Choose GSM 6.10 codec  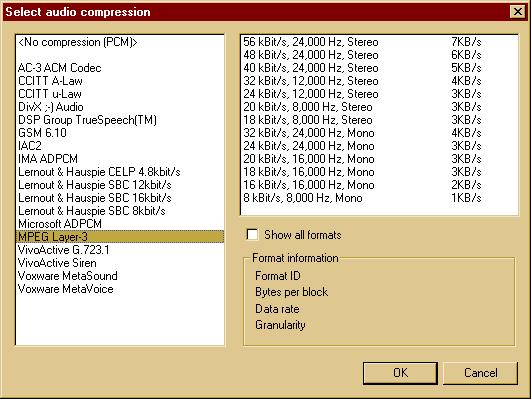tap(120, 133)
